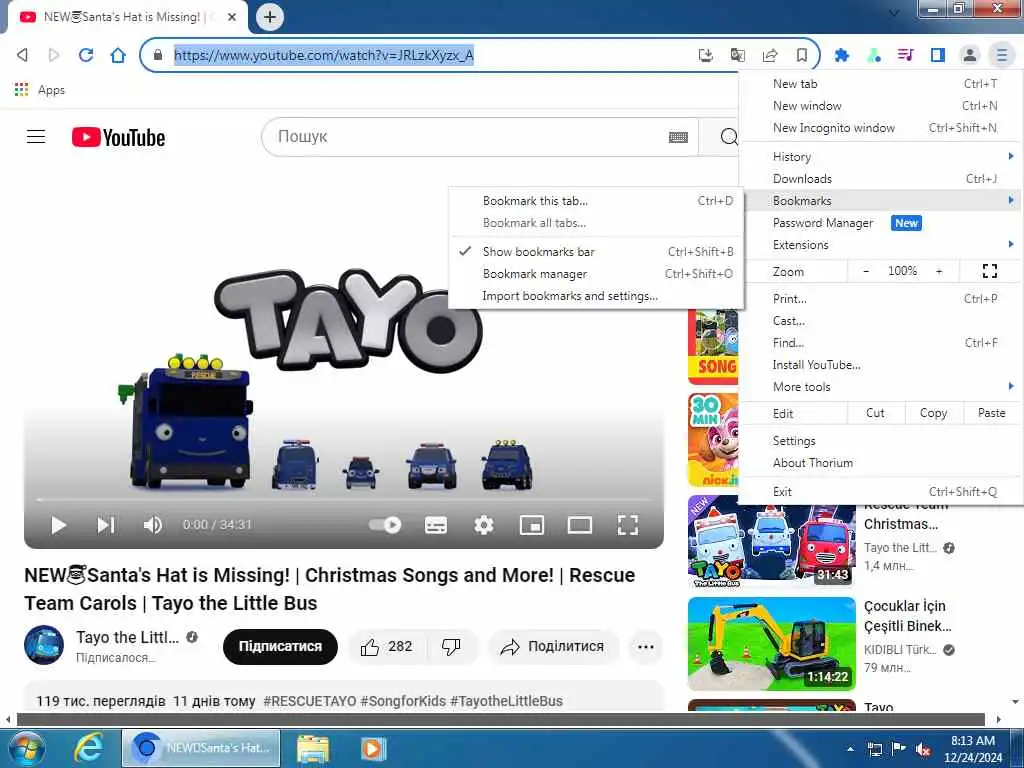This screenshot has height=768, width=1024.
Task: Share video with Поділитися button
Action: 552,647
